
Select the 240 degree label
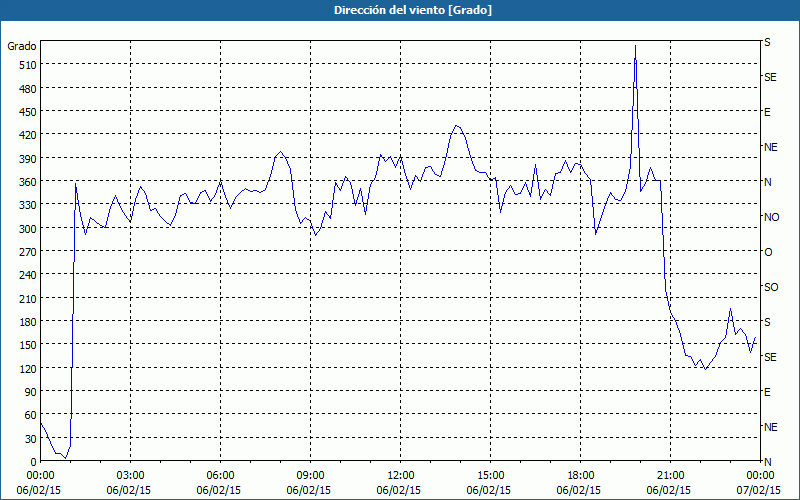[27, 275]
